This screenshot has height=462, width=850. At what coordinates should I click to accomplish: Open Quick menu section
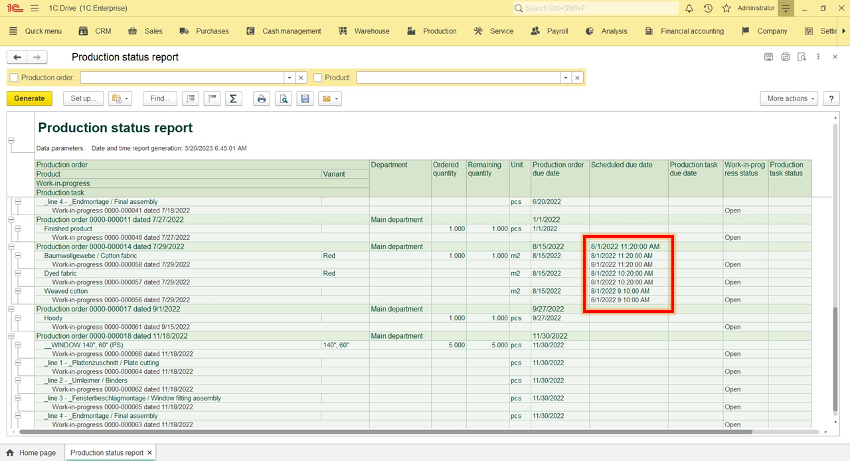pos(36,31)
